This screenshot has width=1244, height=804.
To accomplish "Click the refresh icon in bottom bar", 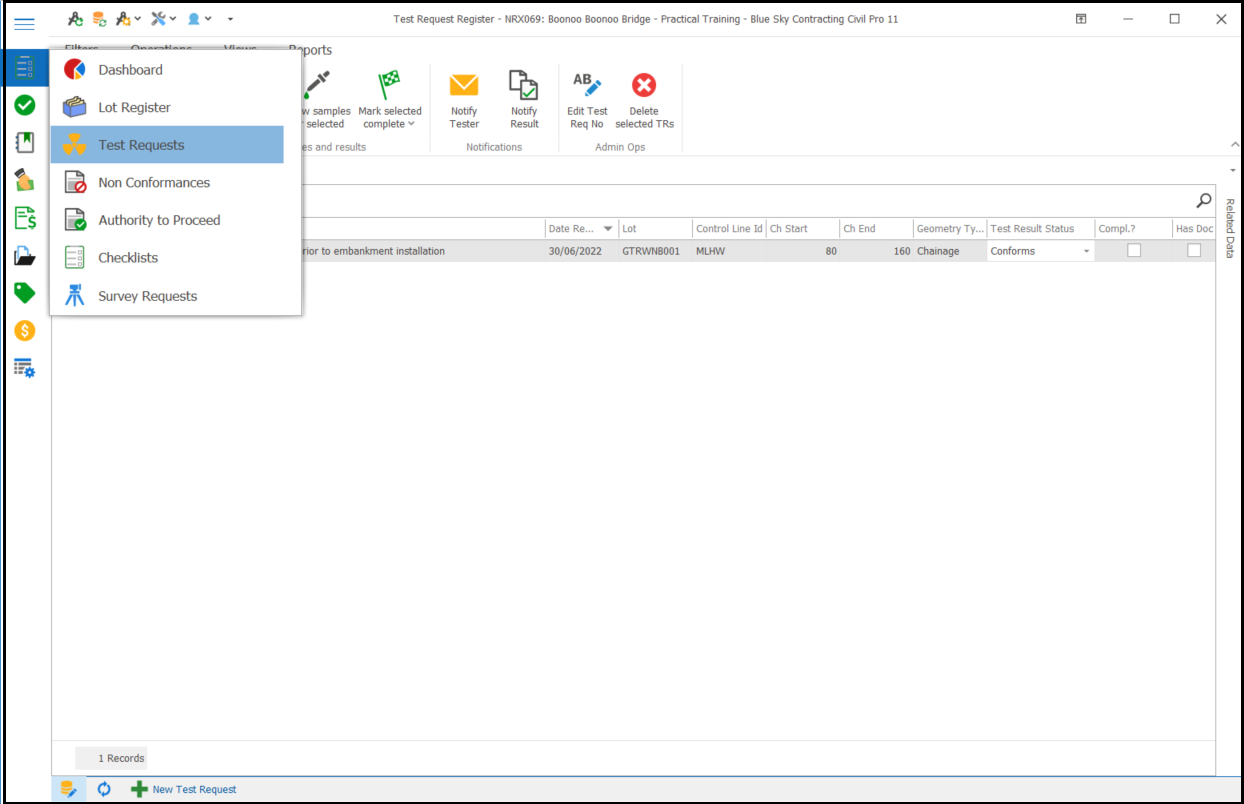I will point(104,789).
